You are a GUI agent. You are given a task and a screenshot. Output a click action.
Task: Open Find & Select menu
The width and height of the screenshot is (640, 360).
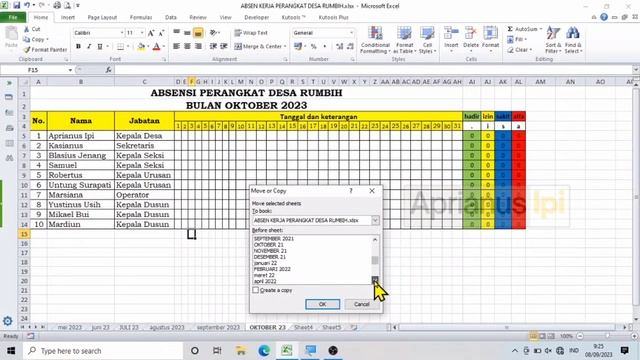(x=573, y=40)
